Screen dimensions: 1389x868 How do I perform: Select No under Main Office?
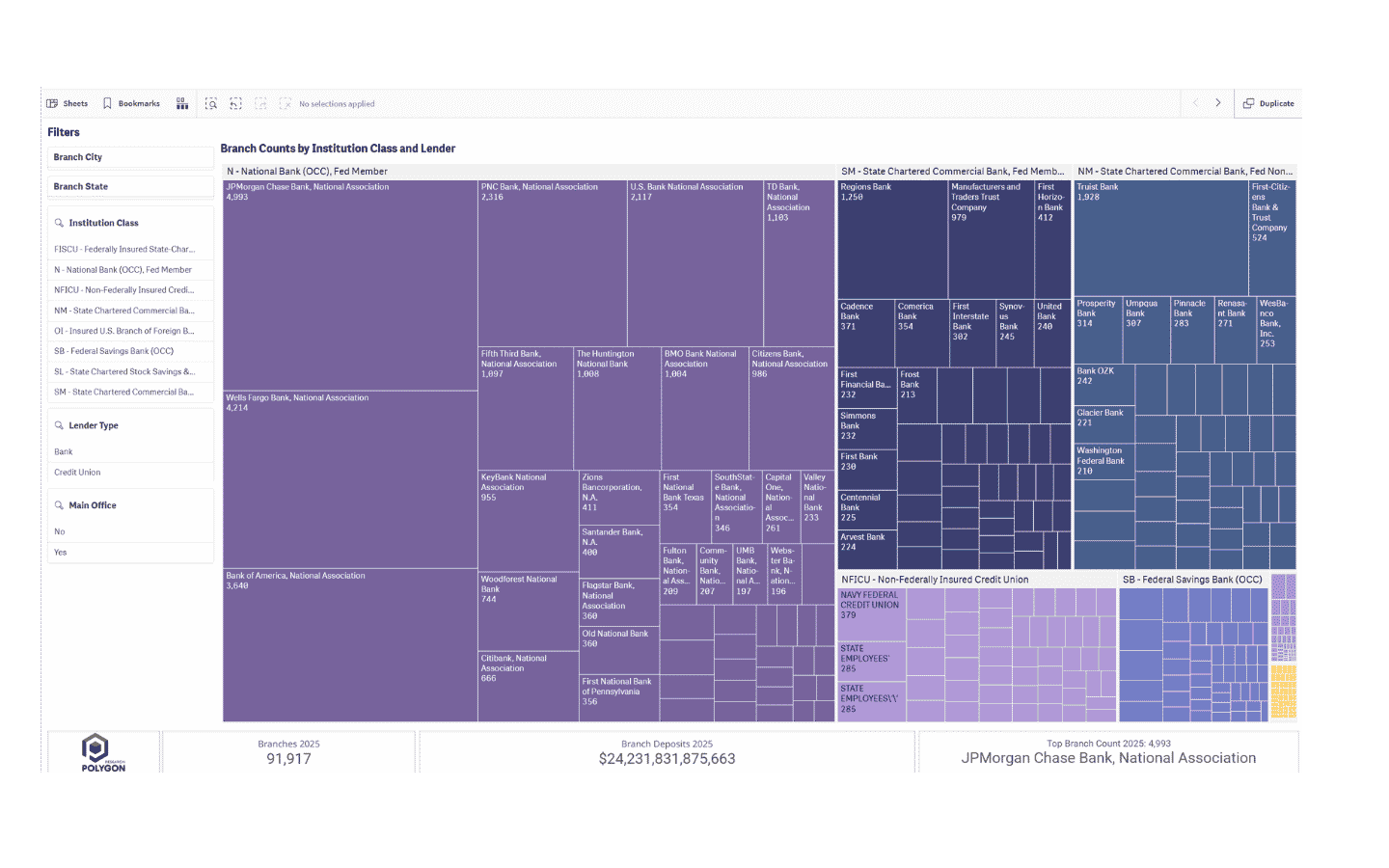tap(130, 531)
